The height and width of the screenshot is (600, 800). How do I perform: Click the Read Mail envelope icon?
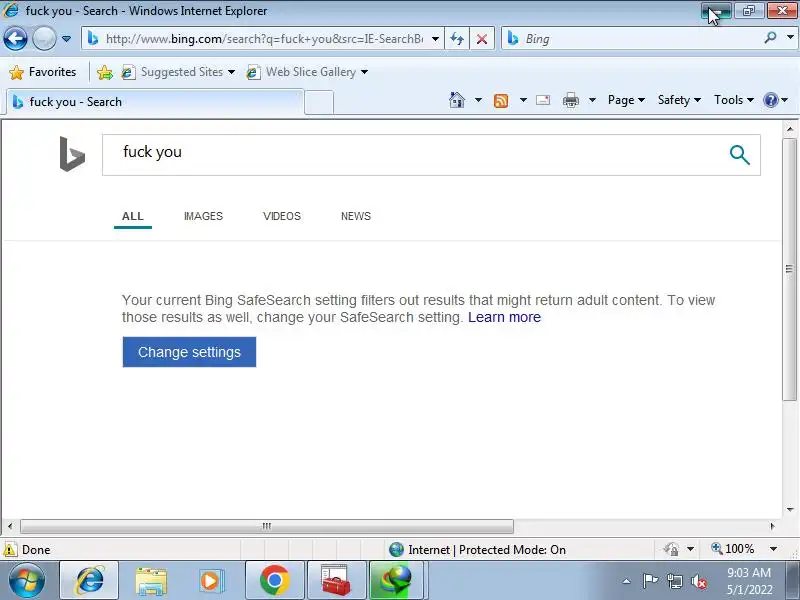(543, 100)
